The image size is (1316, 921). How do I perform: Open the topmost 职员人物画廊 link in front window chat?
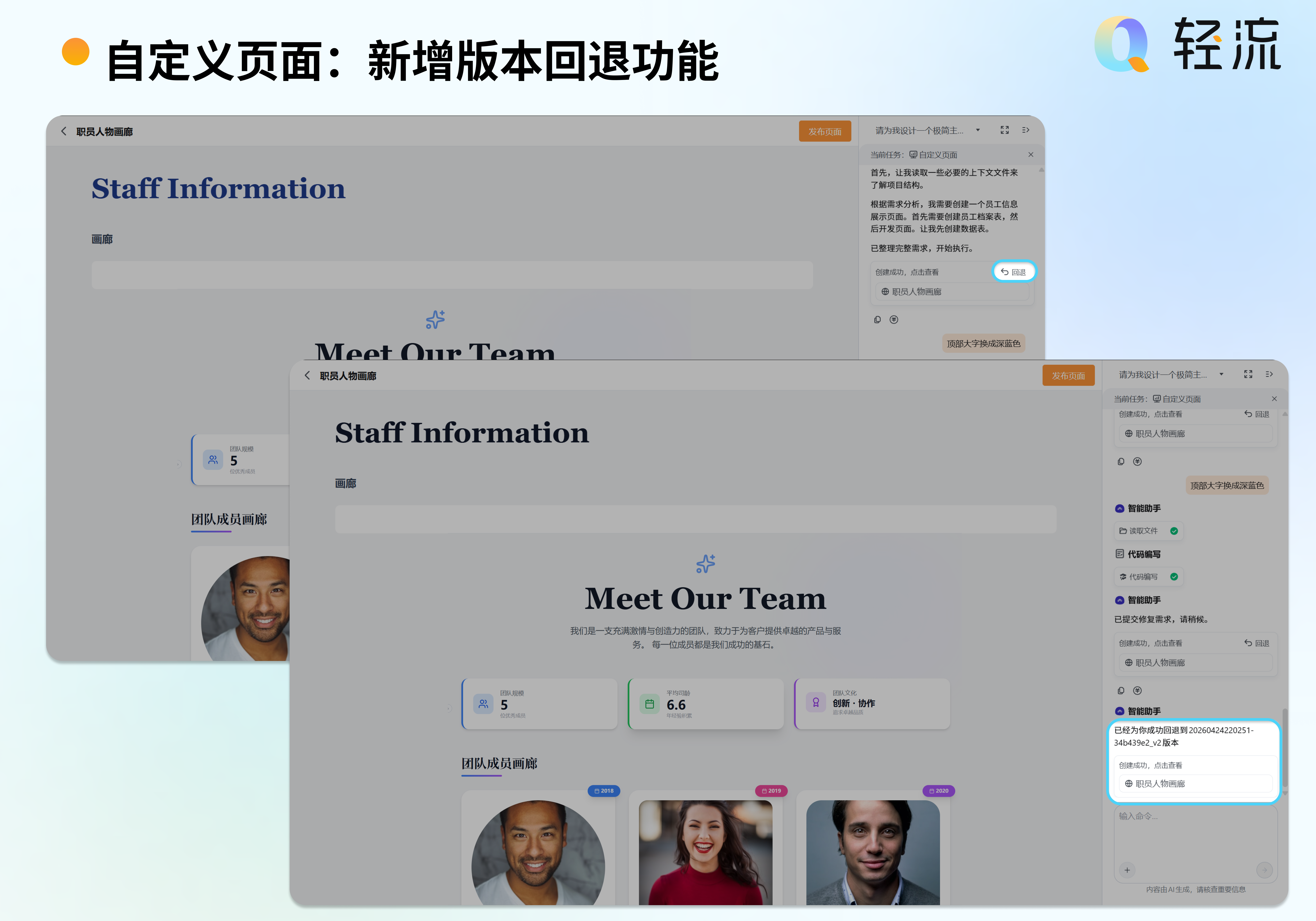click(1196, 434)
